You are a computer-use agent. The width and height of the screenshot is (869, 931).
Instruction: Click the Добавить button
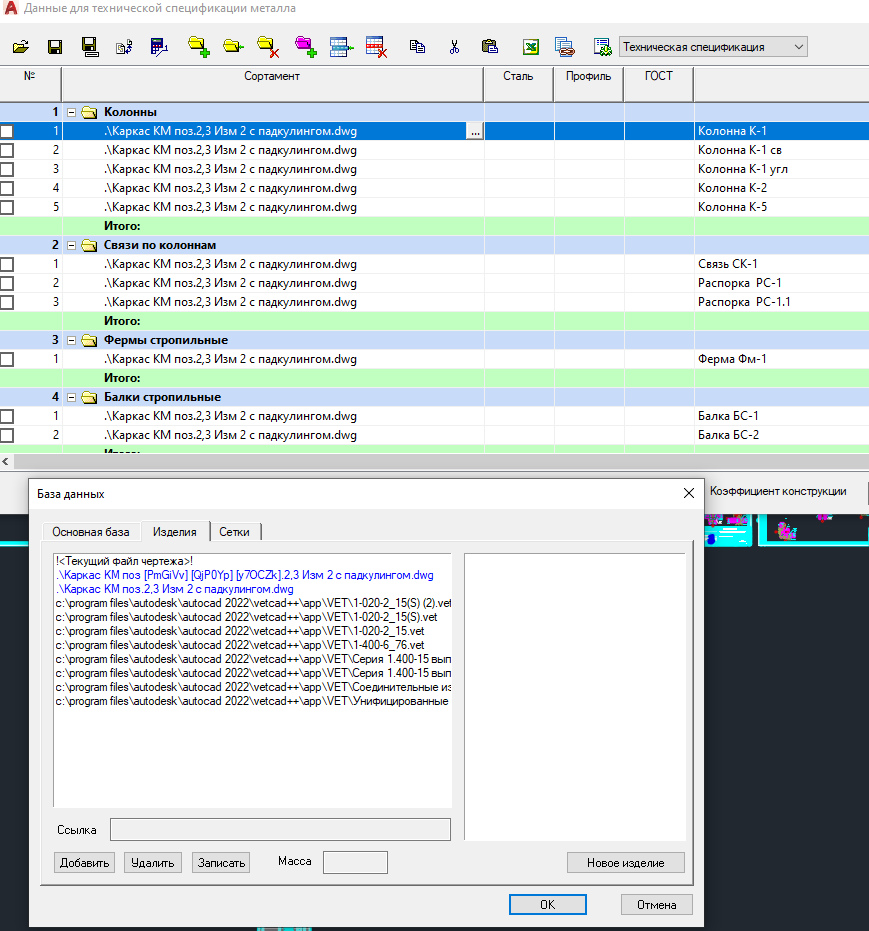coord(84,863)
